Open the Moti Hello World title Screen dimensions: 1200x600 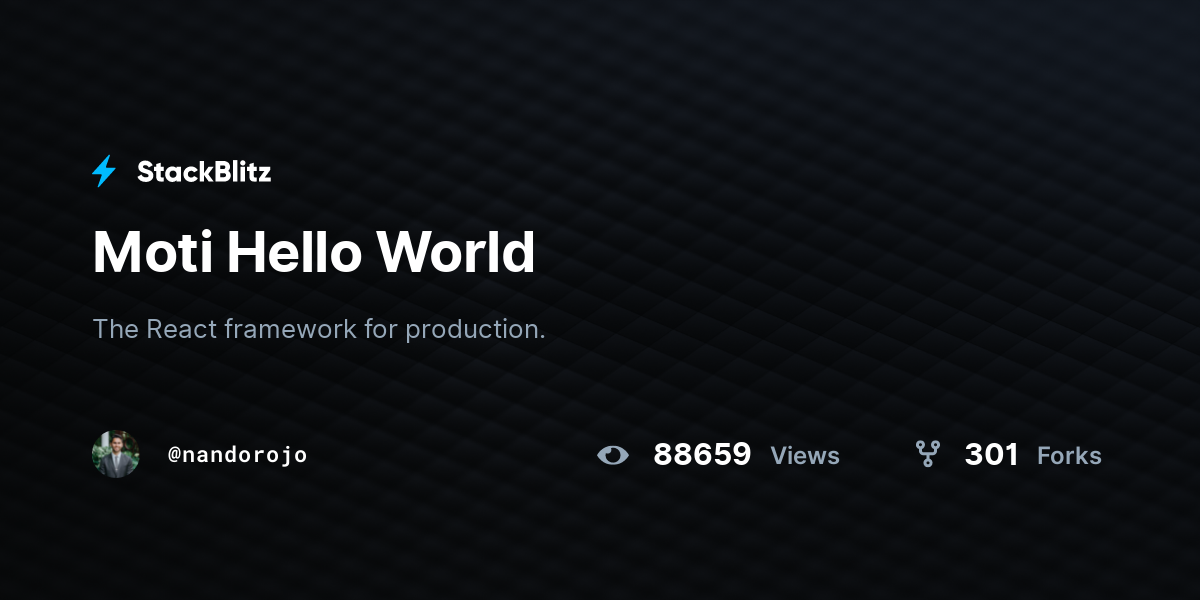[x=314, y=252]
